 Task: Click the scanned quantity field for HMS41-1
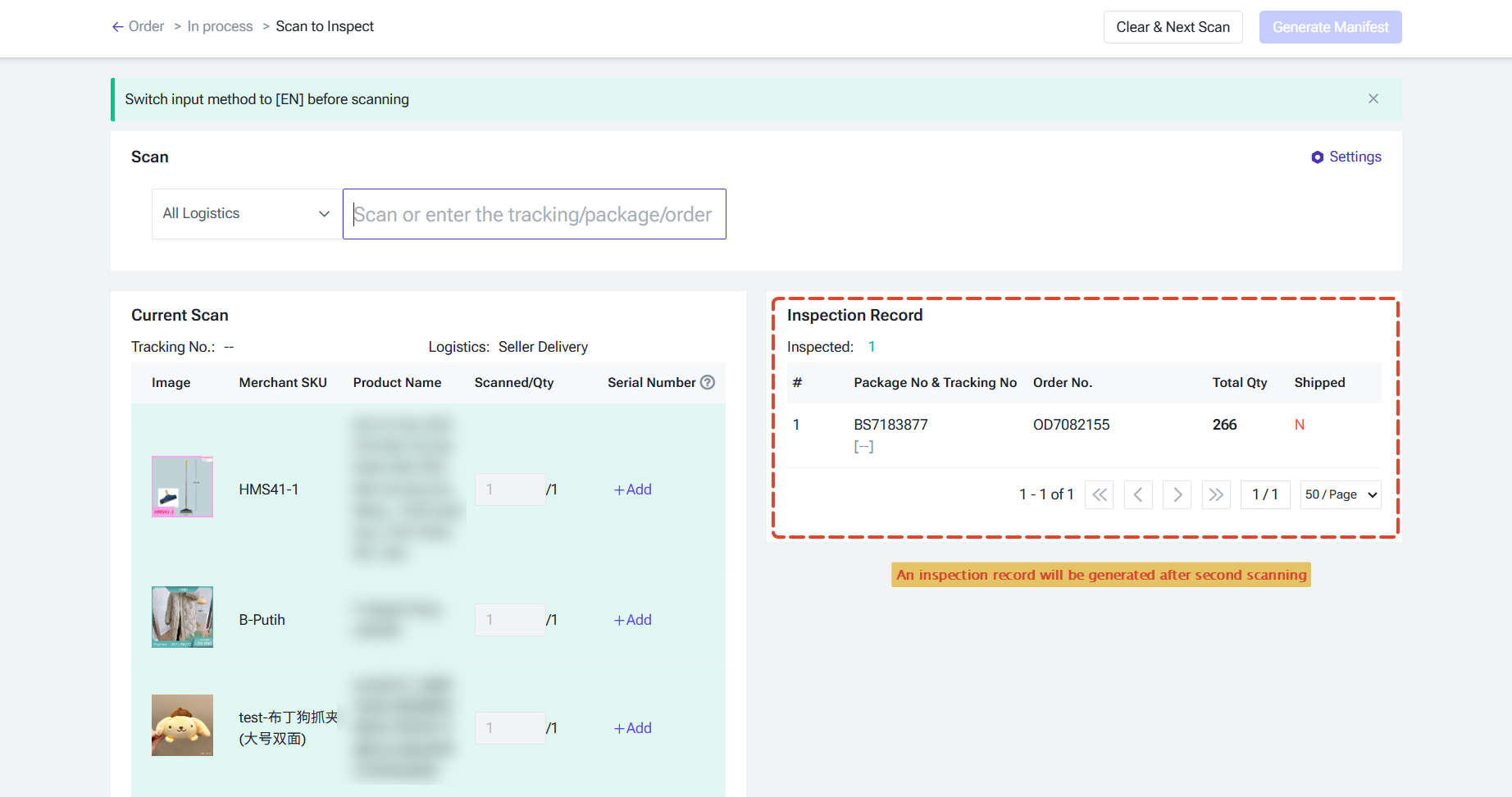pyautogui.click(x=510, y=490)
